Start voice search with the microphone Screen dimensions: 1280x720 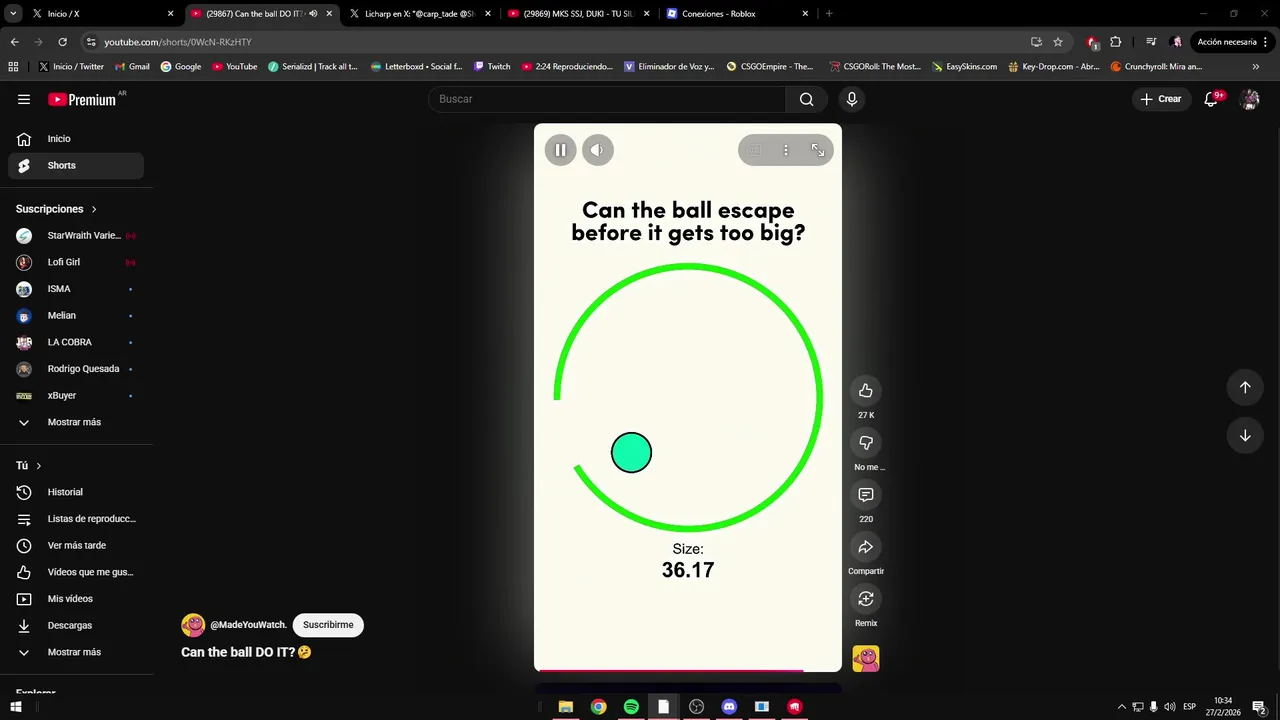coord(852,99)
